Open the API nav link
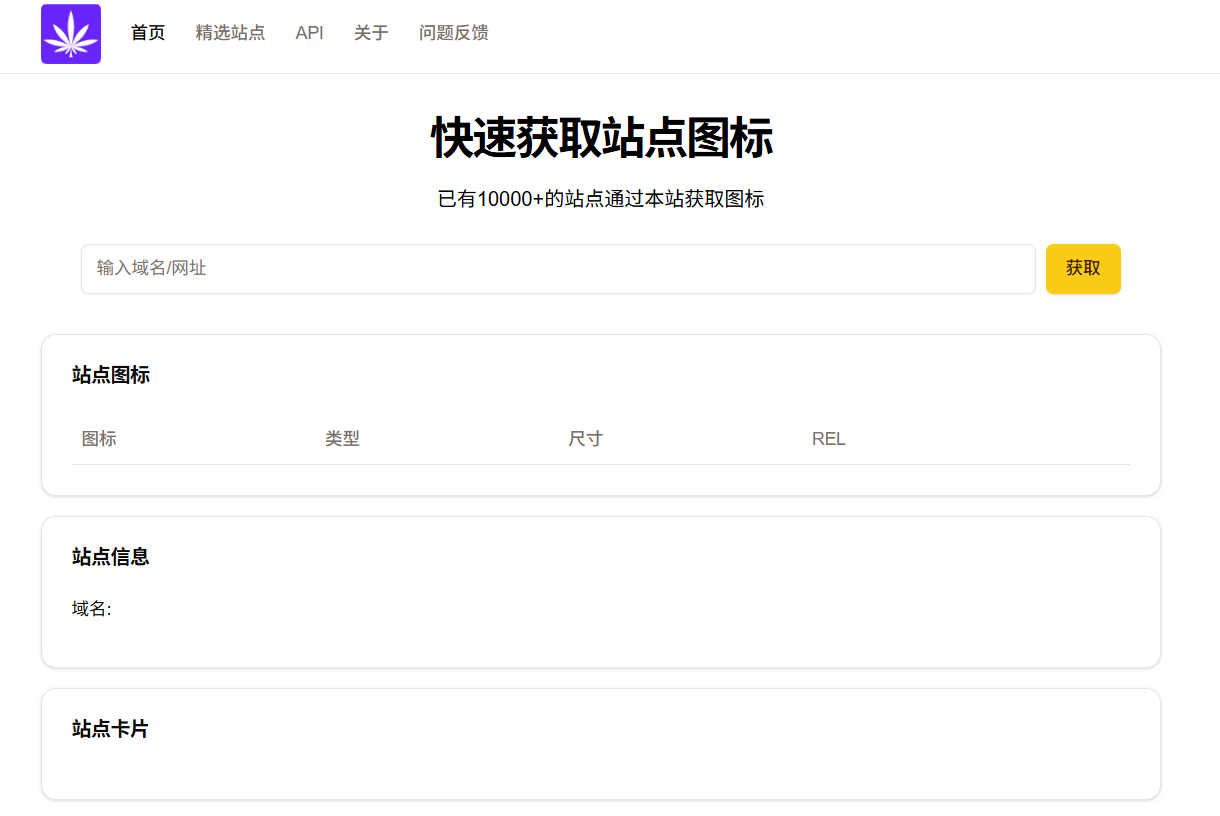This screenshot has width=1220, height=816. tap(309, 33)
